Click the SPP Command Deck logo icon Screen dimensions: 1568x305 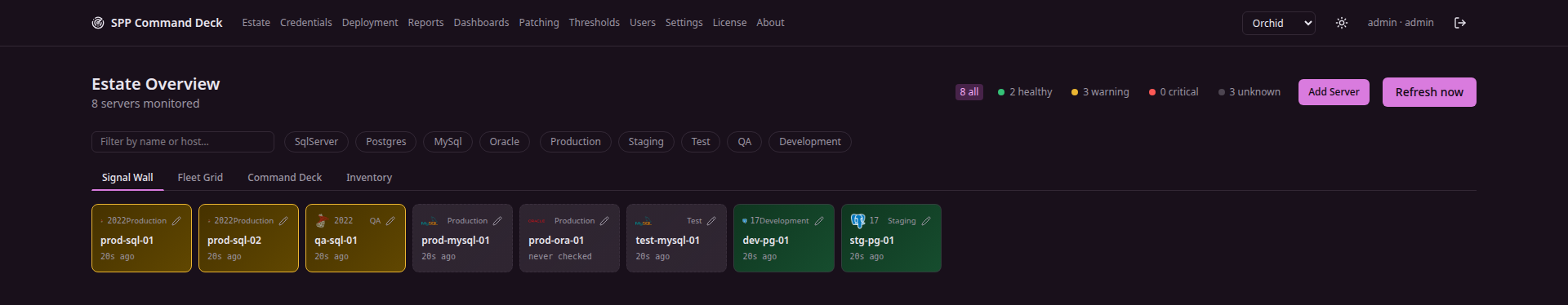click(98, 23)
